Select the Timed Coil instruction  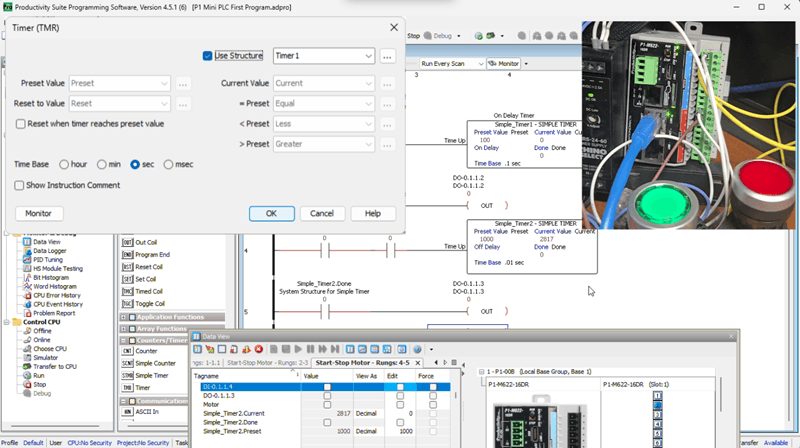[149, 291]
